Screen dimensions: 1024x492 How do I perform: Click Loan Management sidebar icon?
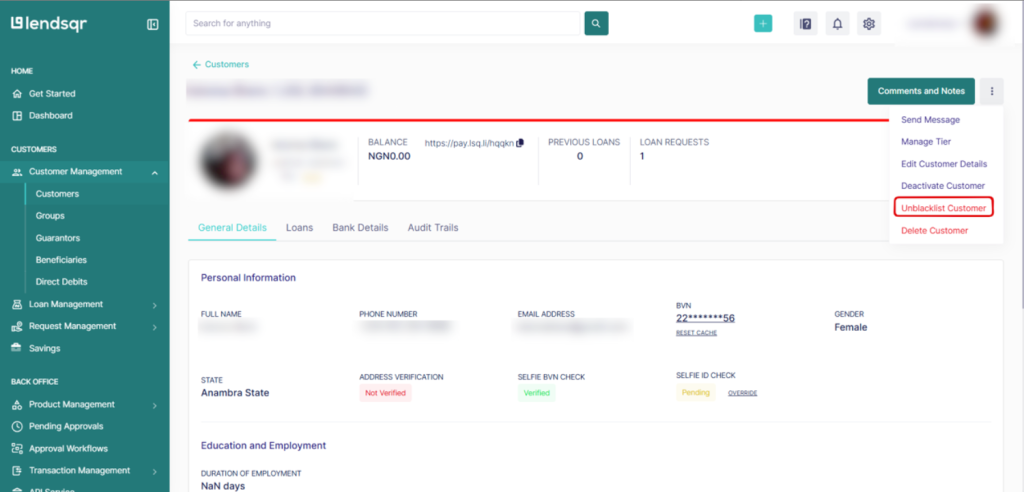click(18, 304)
